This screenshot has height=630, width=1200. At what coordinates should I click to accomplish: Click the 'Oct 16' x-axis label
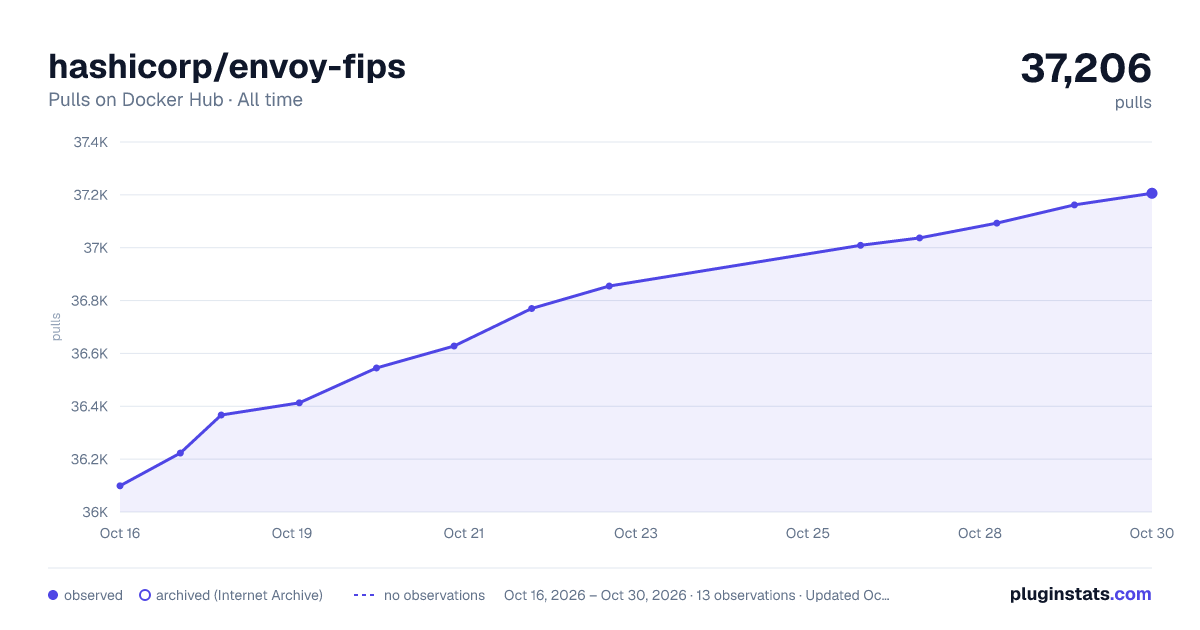120,533
